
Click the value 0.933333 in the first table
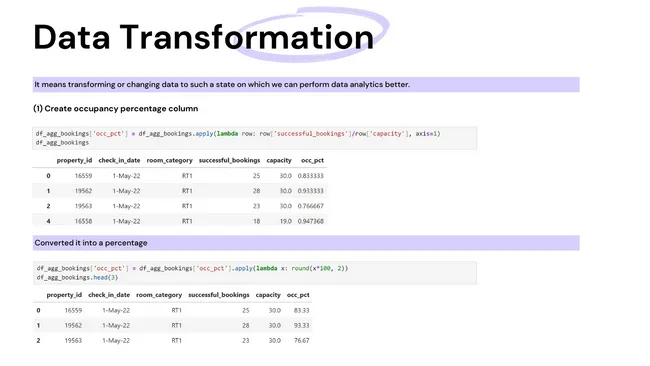coord(310,191)
